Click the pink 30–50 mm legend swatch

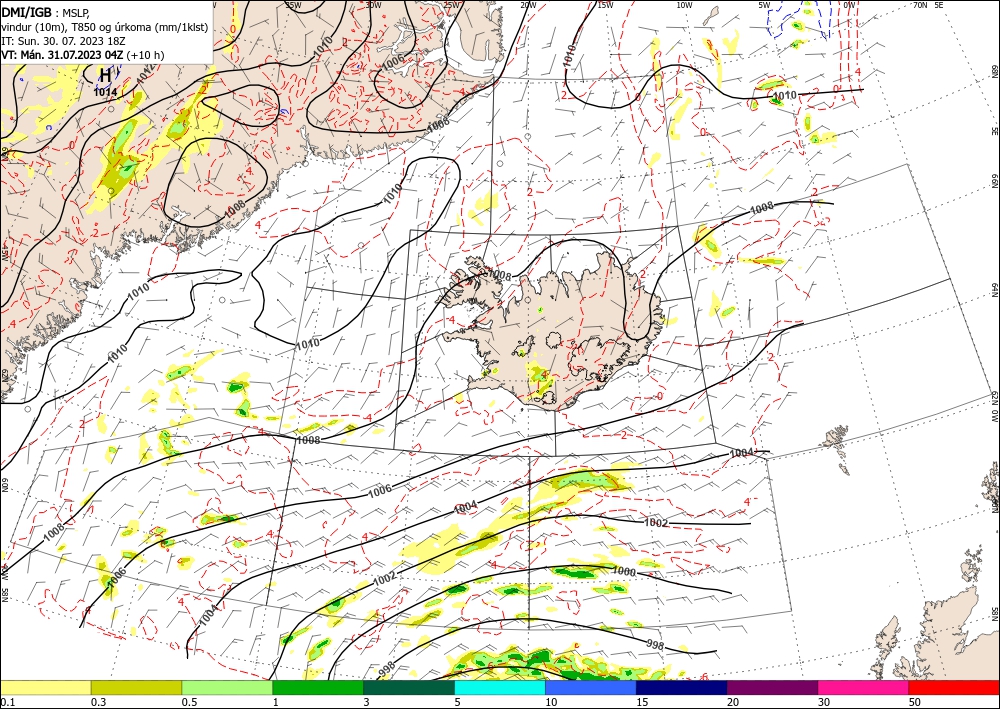coord(864,687)
